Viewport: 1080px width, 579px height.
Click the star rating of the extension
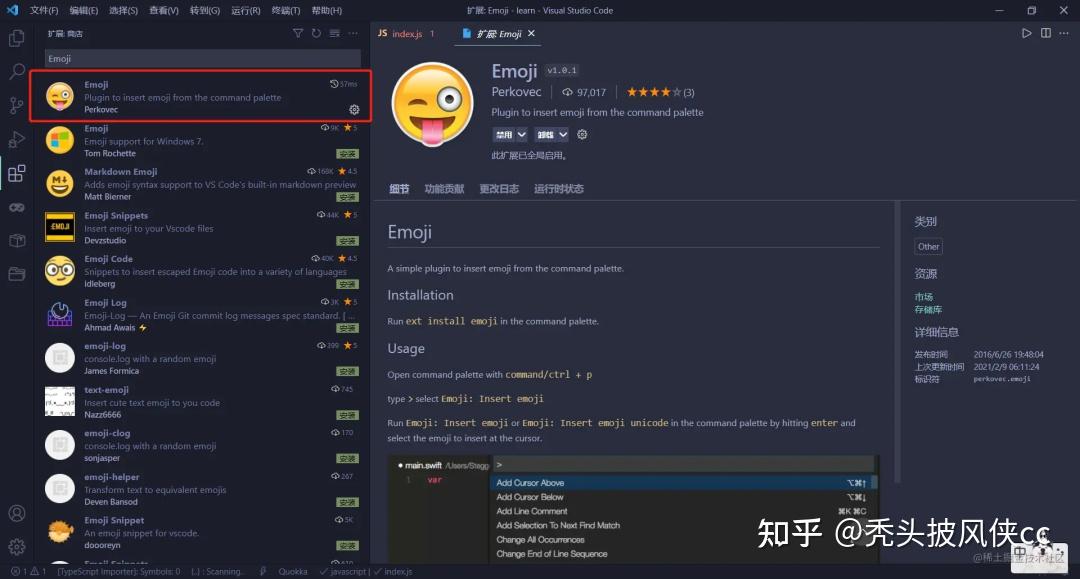(660, 92)
